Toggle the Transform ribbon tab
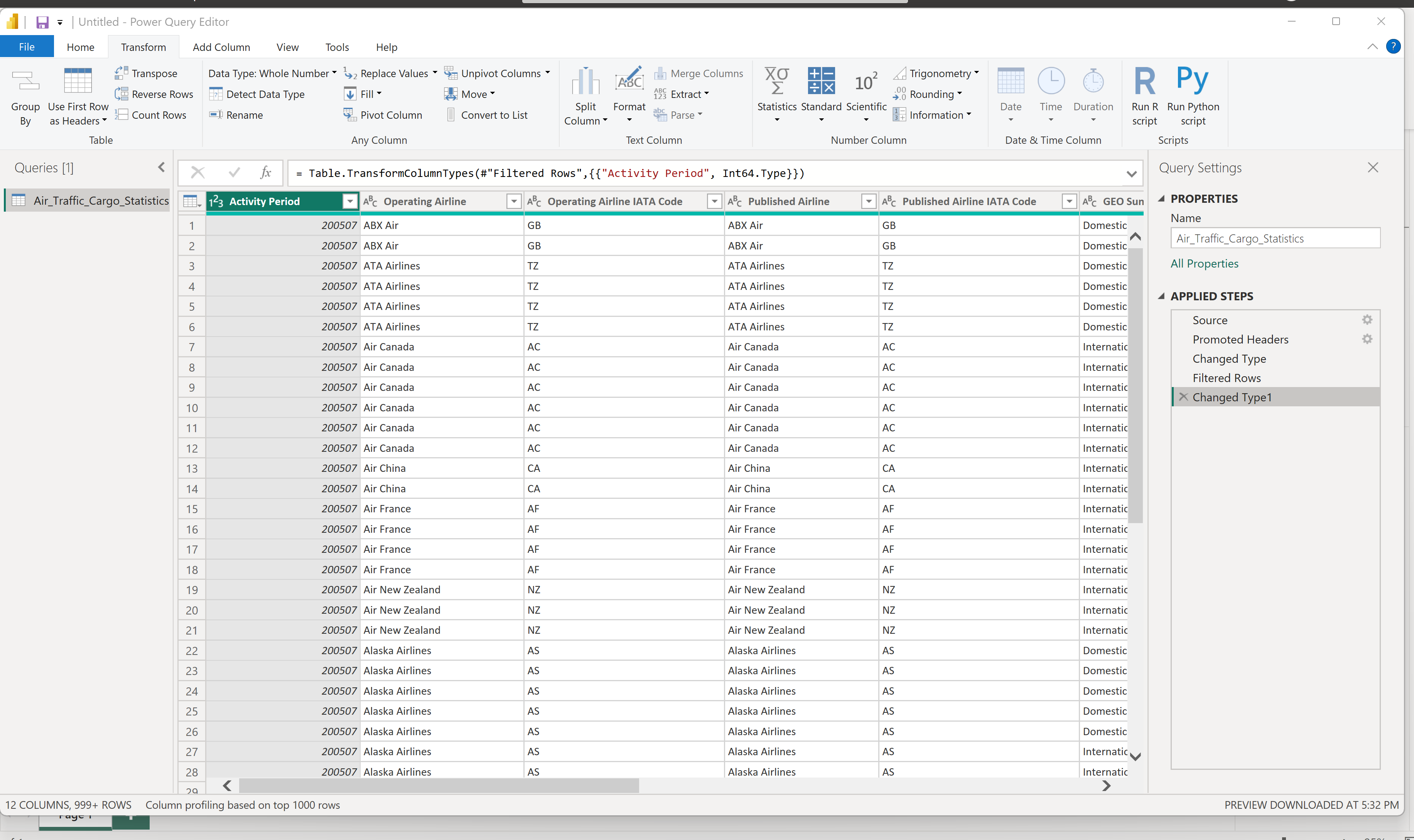 (143, 47)
